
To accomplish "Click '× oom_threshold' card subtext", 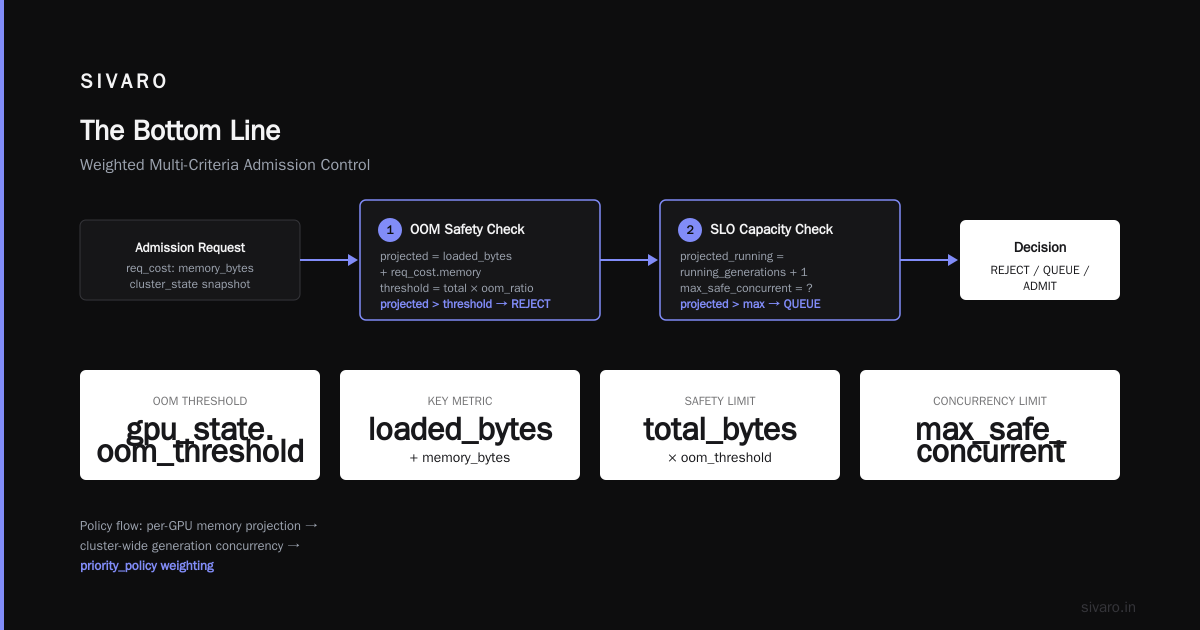I will pos(720,458).
